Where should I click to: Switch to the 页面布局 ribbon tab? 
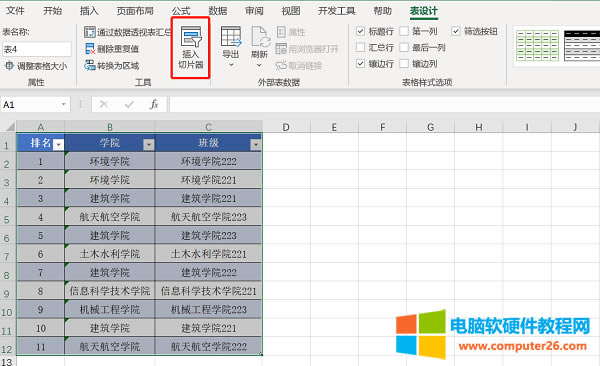coord(135,11)
